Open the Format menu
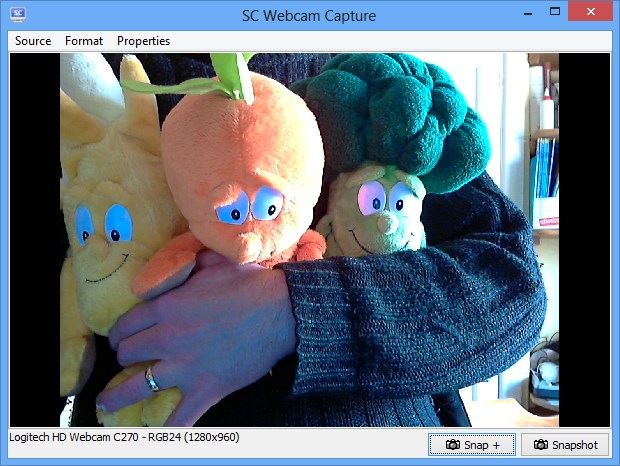The width and height of the screenshot is (620, 466). coord(84,41)
